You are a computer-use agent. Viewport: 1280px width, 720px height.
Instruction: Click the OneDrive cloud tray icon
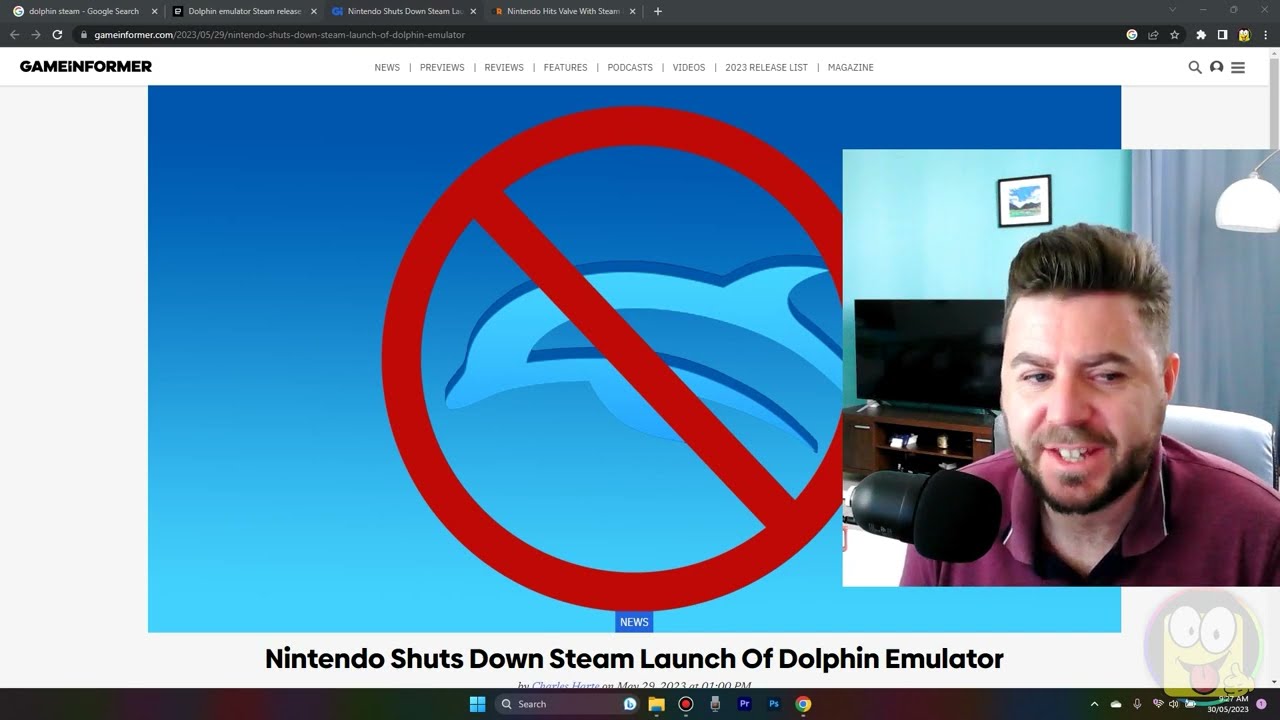pyautogui.click(x=1116, y=704)
